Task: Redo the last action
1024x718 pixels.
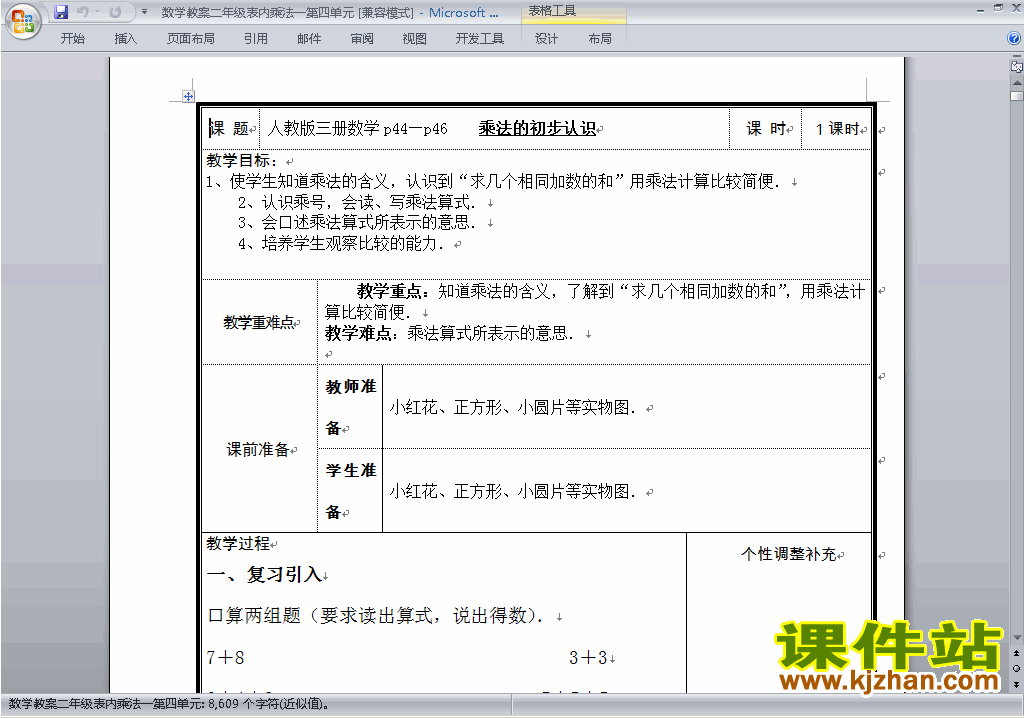Action: click(x=115, y=12)
